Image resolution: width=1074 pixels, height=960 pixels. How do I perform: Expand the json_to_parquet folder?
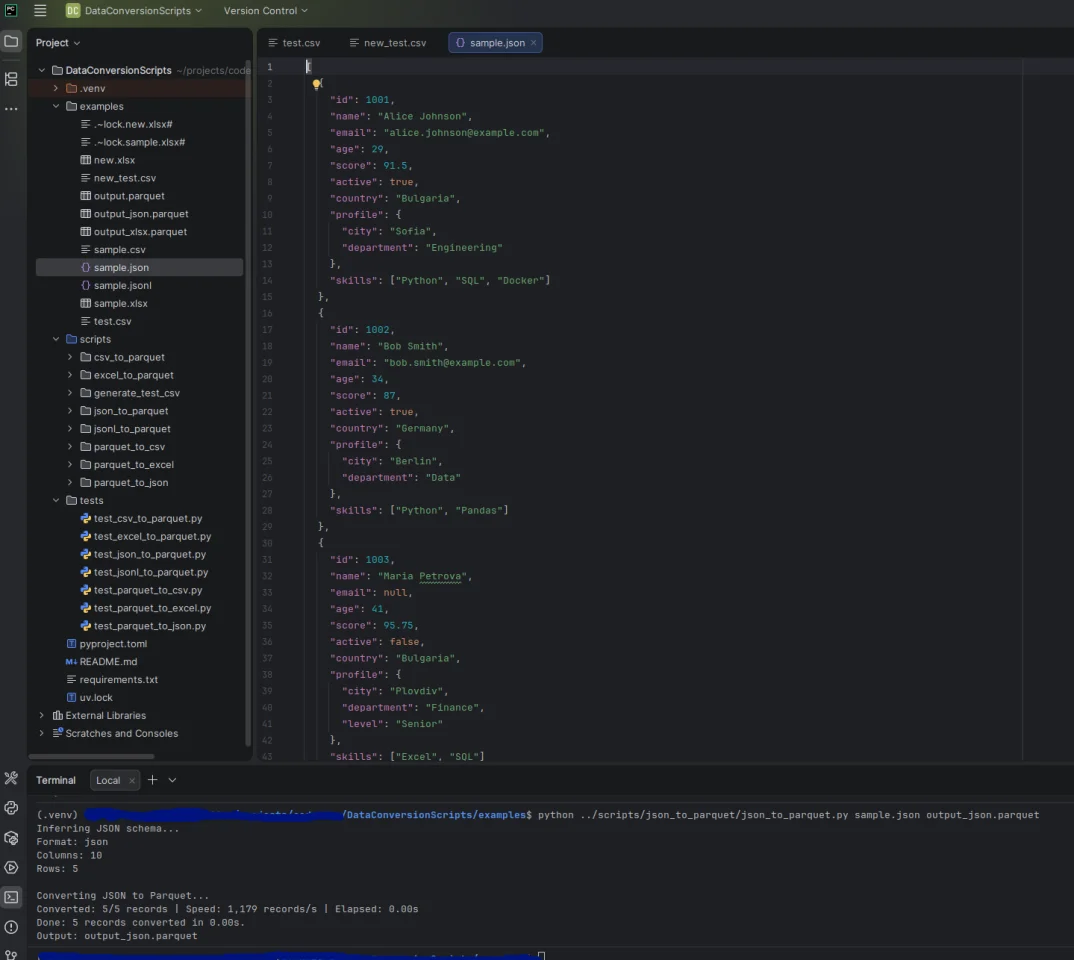click(x=70, y=410)
